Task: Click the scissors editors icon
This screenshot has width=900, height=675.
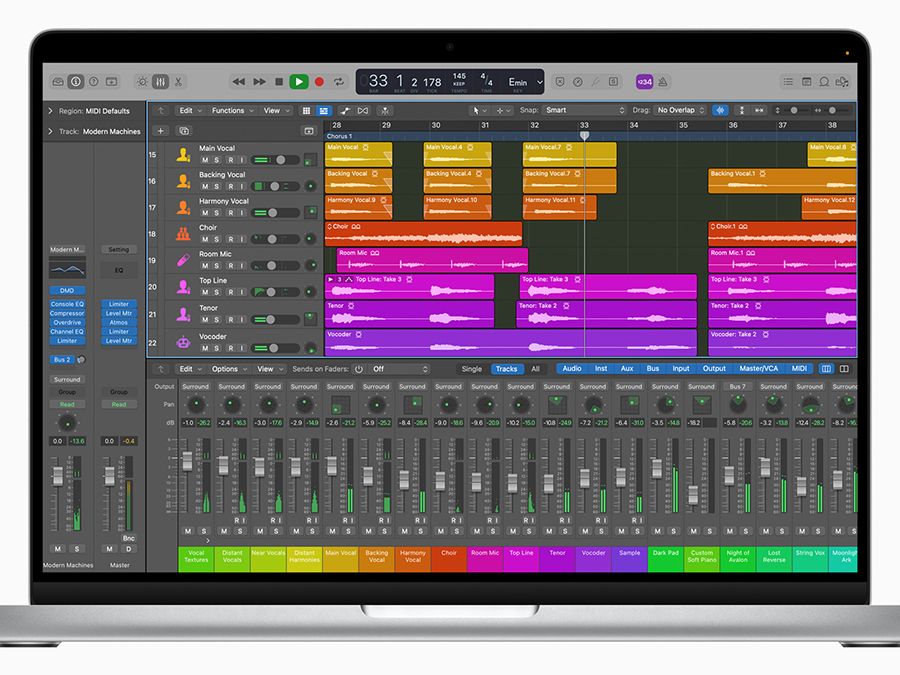Action: point(179,82)
